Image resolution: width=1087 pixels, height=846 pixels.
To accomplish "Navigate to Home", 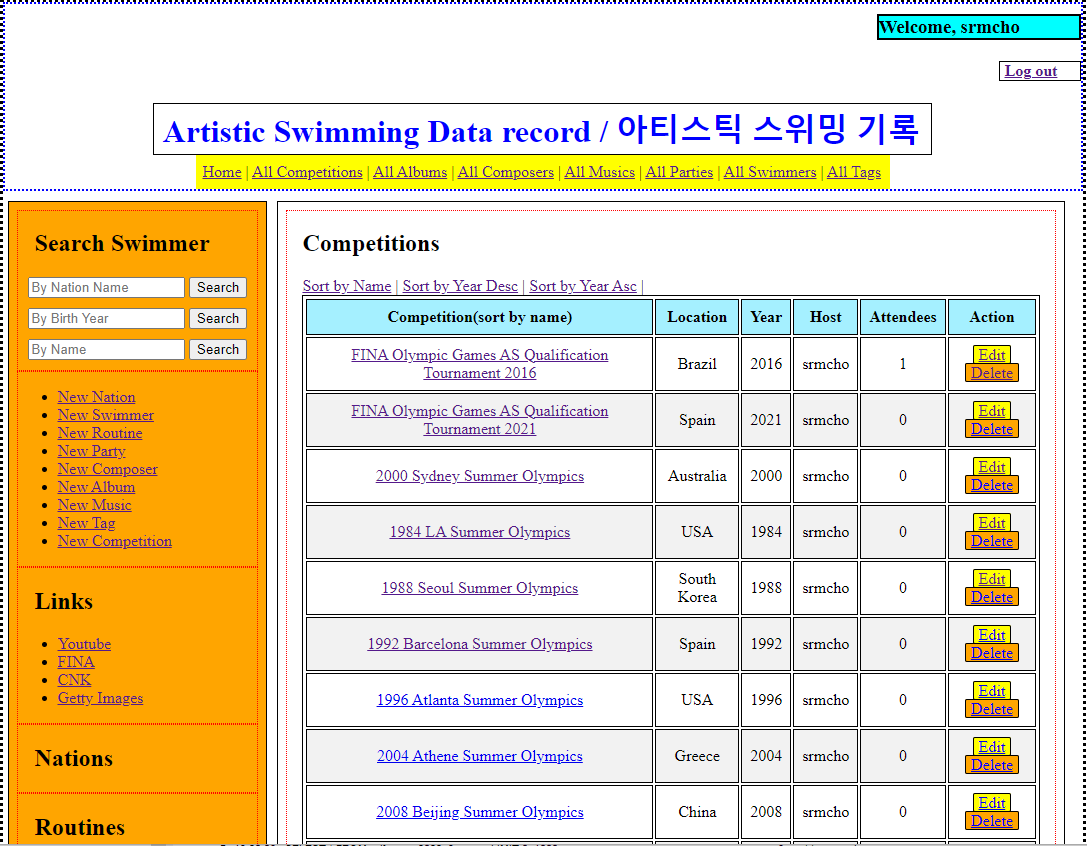I will click(221, 172).
